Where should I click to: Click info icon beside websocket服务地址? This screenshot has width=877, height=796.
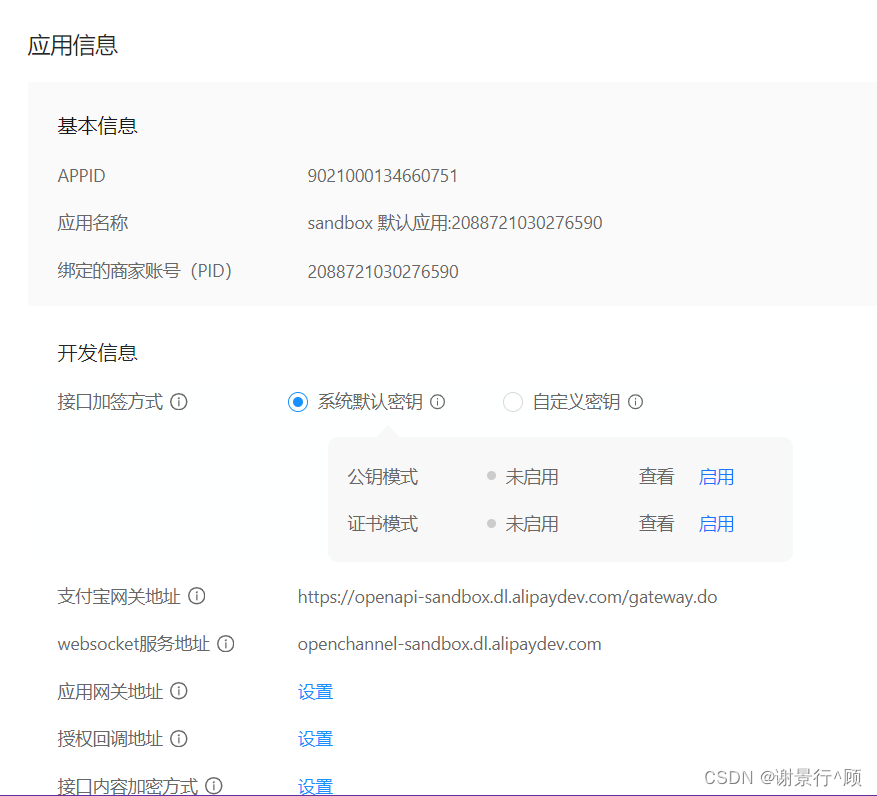coord(225,644)
